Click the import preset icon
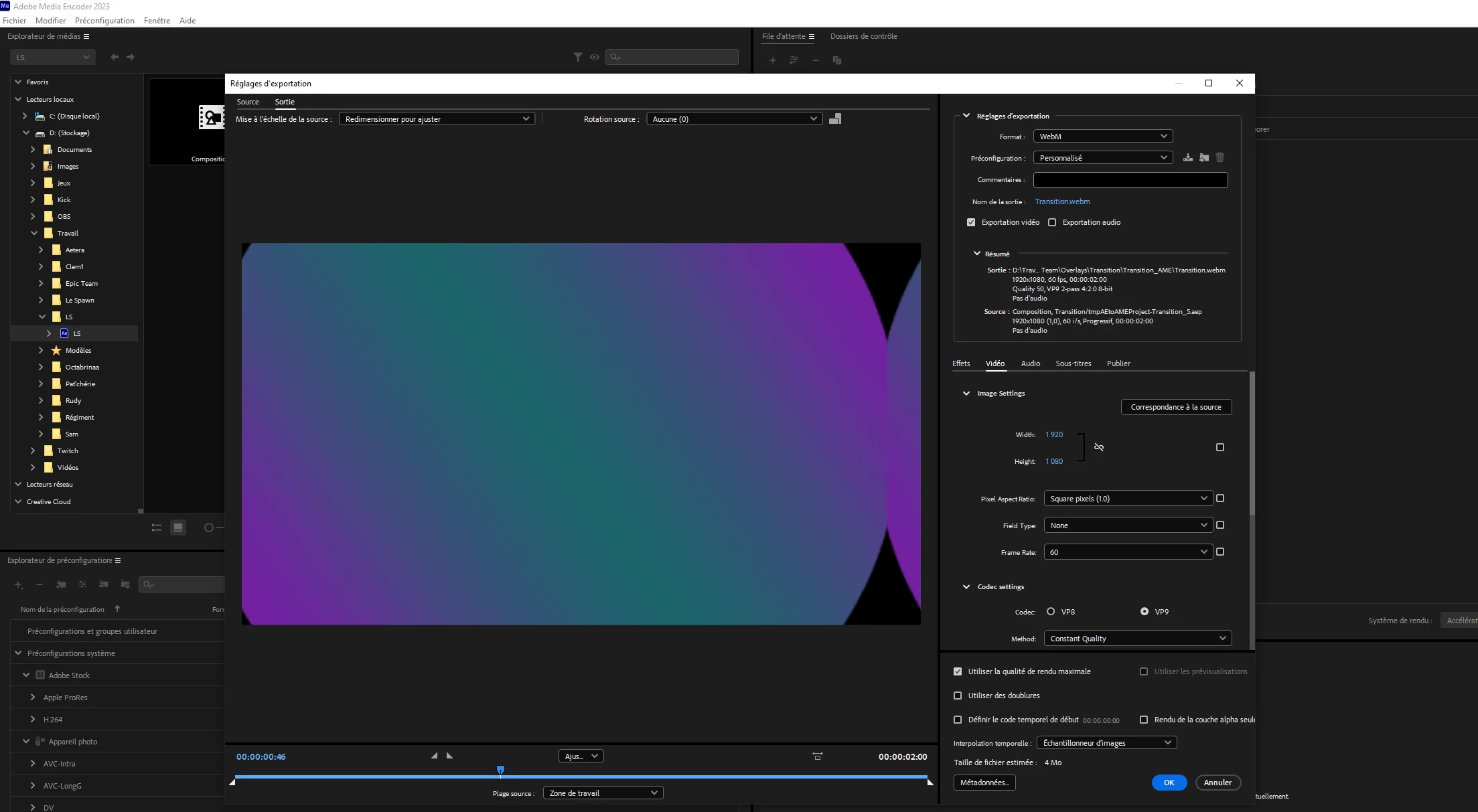Viewport: 1478px width, 812px height. pos(1203,158)
